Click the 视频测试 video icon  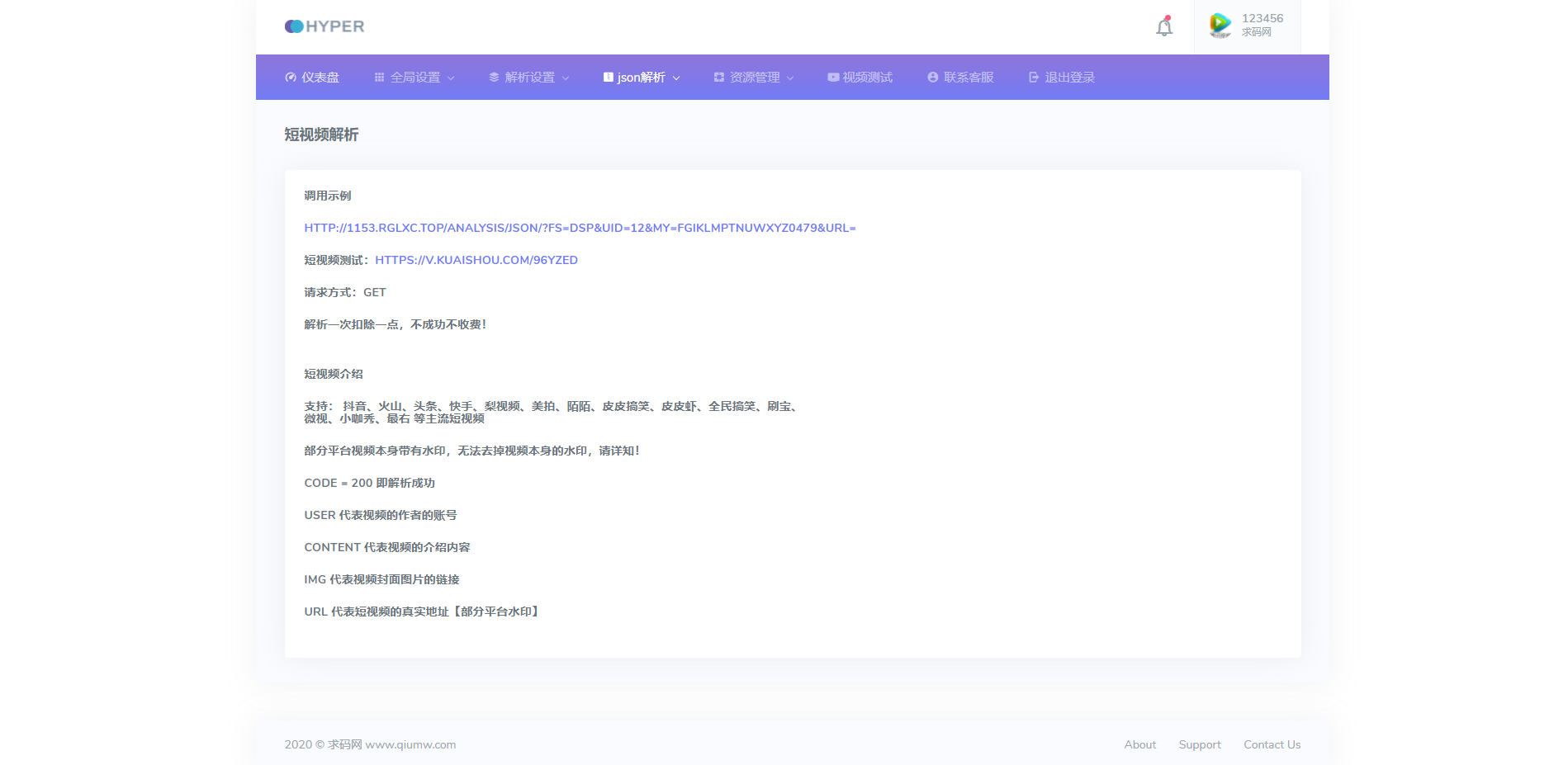(x=834, y=78)
